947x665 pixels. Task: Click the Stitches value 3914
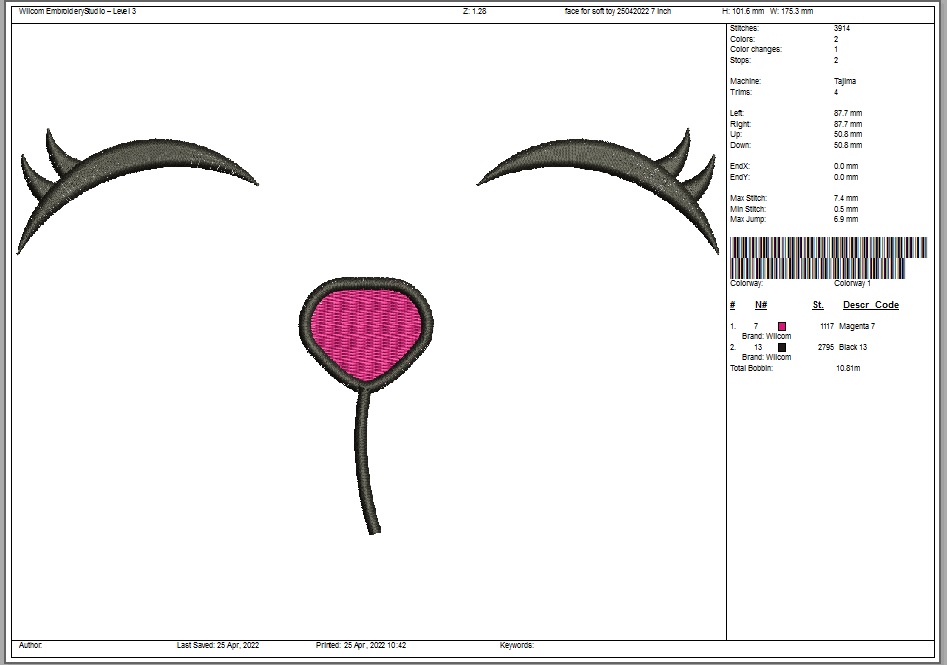(x=842, y=28)
